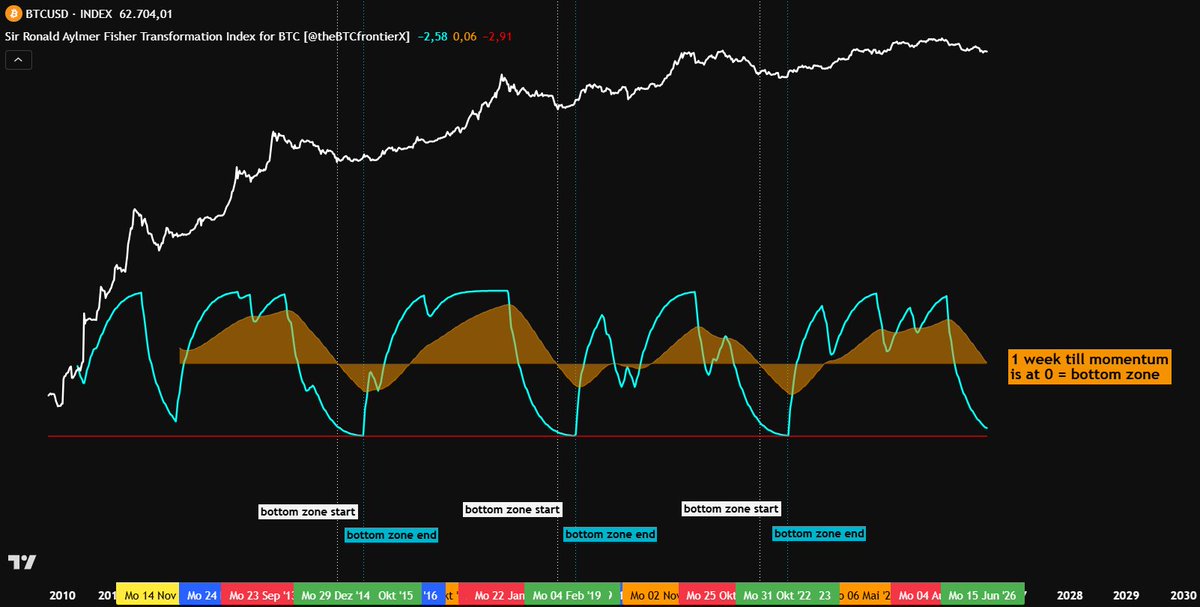
Task: Click the red value -2,91
Action: point(499,37)
